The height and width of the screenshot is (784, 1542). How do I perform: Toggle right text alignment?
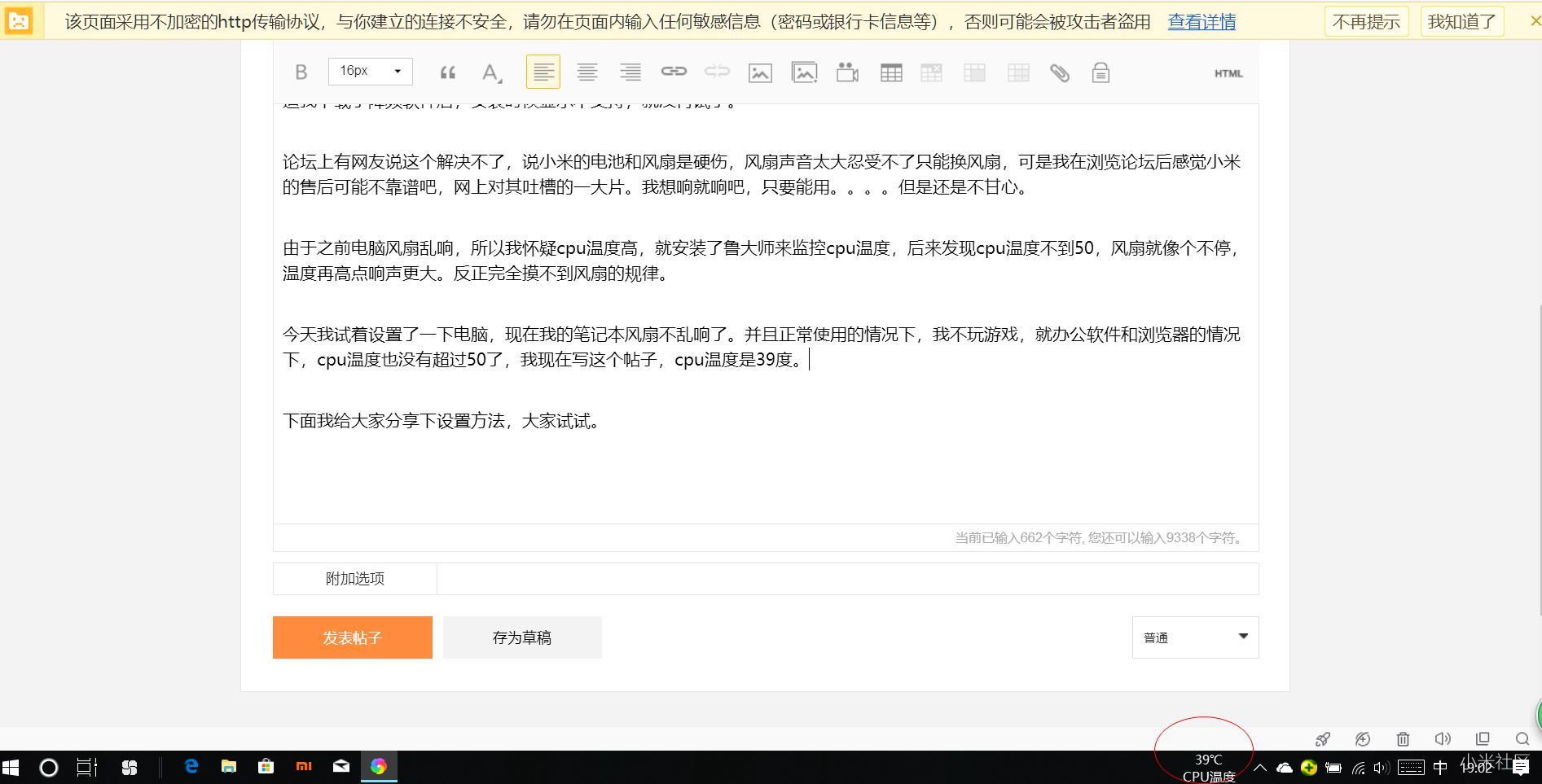pyautogui.click(x=630, y=72)
